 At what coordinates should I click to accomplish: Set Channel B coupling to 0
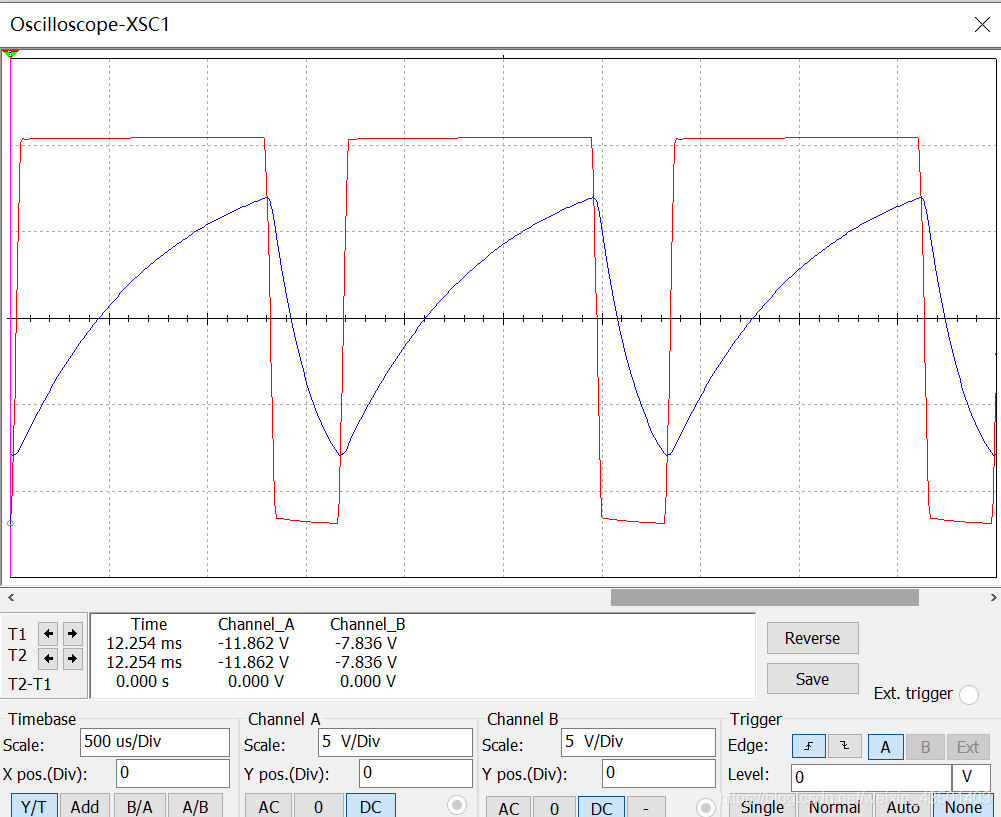coord(555,808)
